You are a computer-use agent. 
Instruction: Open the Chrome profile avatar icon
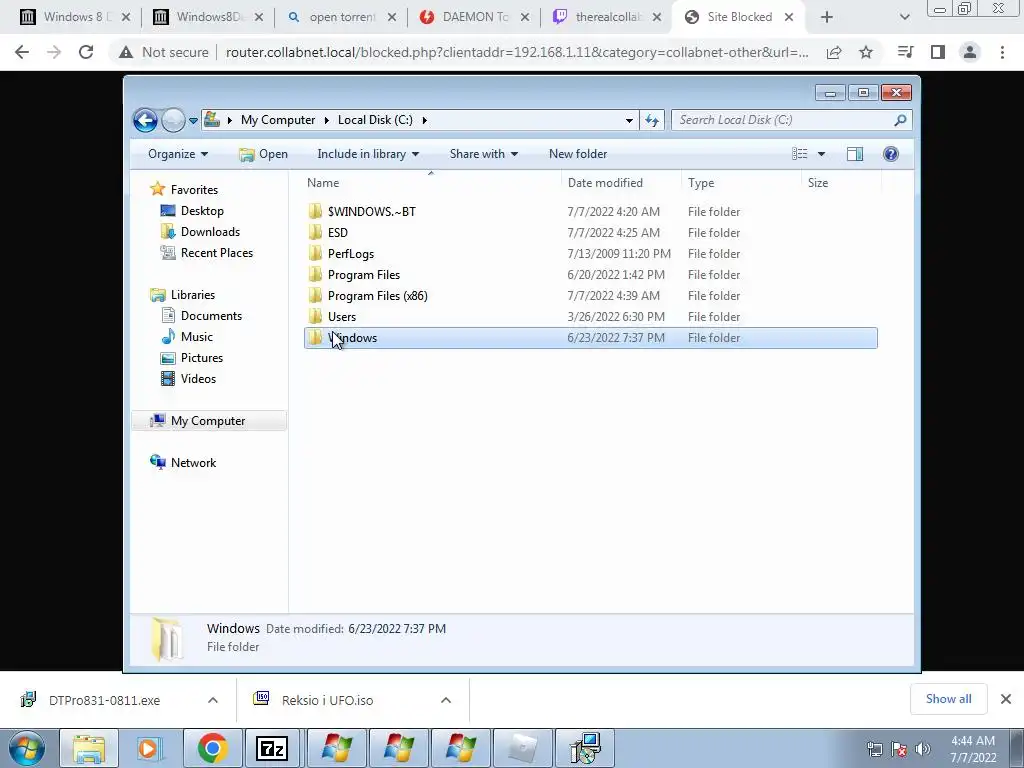click(x=970, y=52)
